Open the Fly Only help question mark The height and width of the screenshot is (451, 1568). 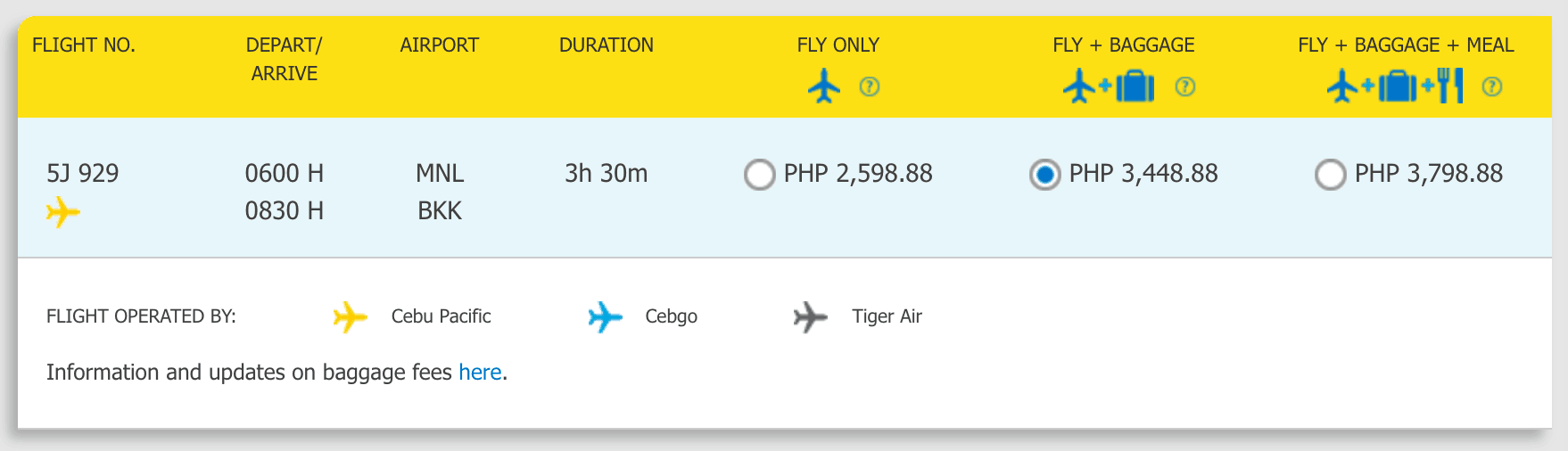click(869, 86)
